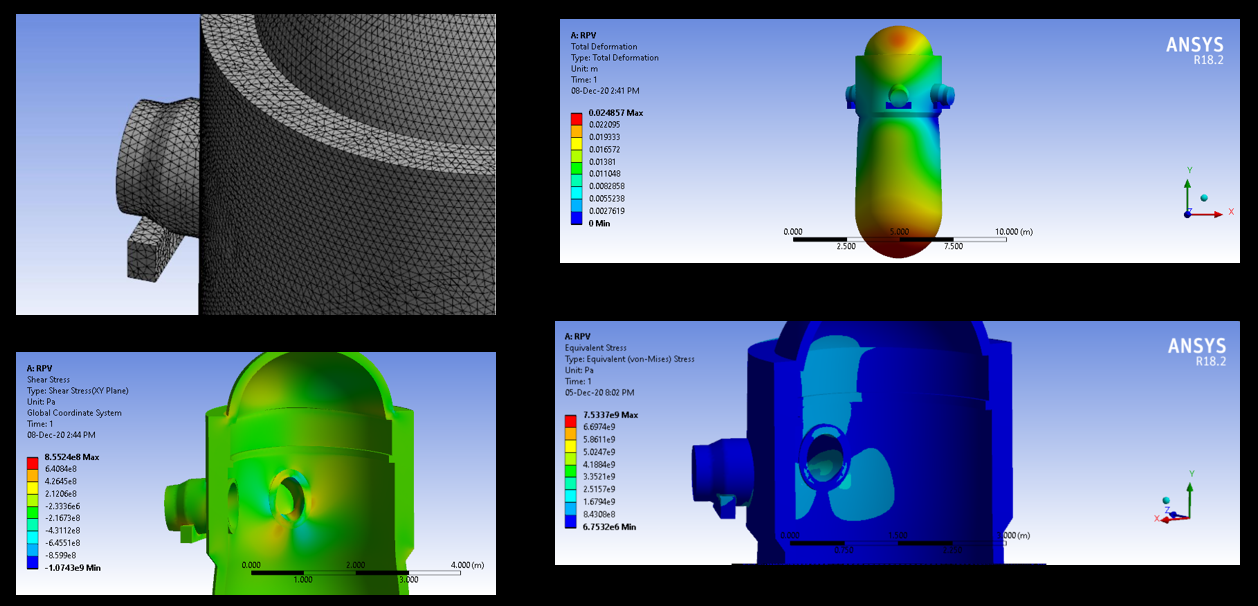
Task: Click the -6.4551e8 legend value
Action: click(61, 543)
